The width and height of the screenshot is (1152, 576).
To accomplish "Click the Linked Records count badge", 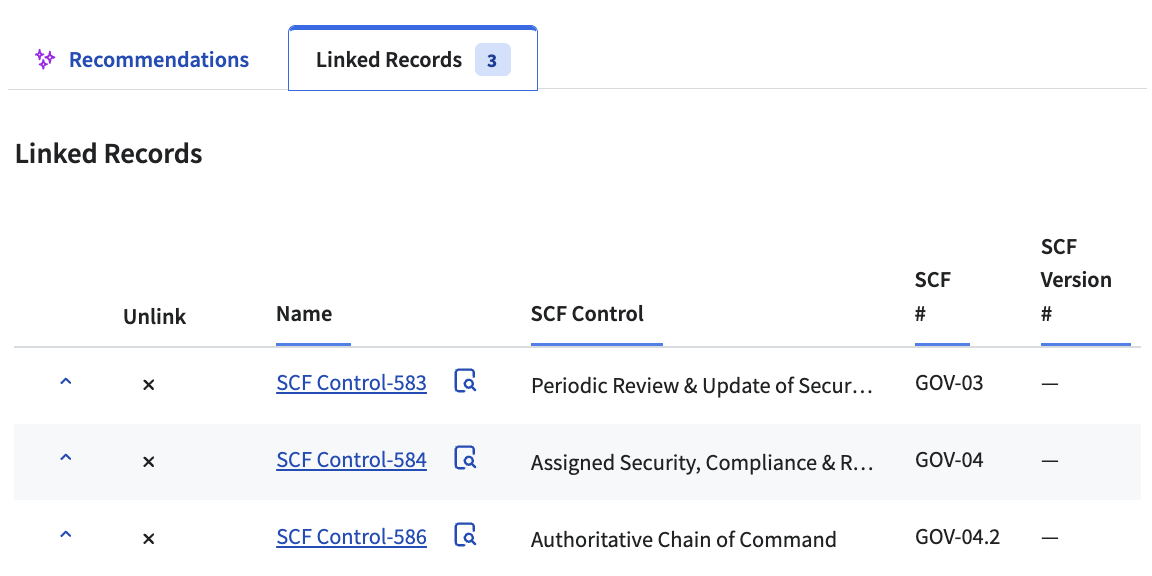I will pos(492,60).
